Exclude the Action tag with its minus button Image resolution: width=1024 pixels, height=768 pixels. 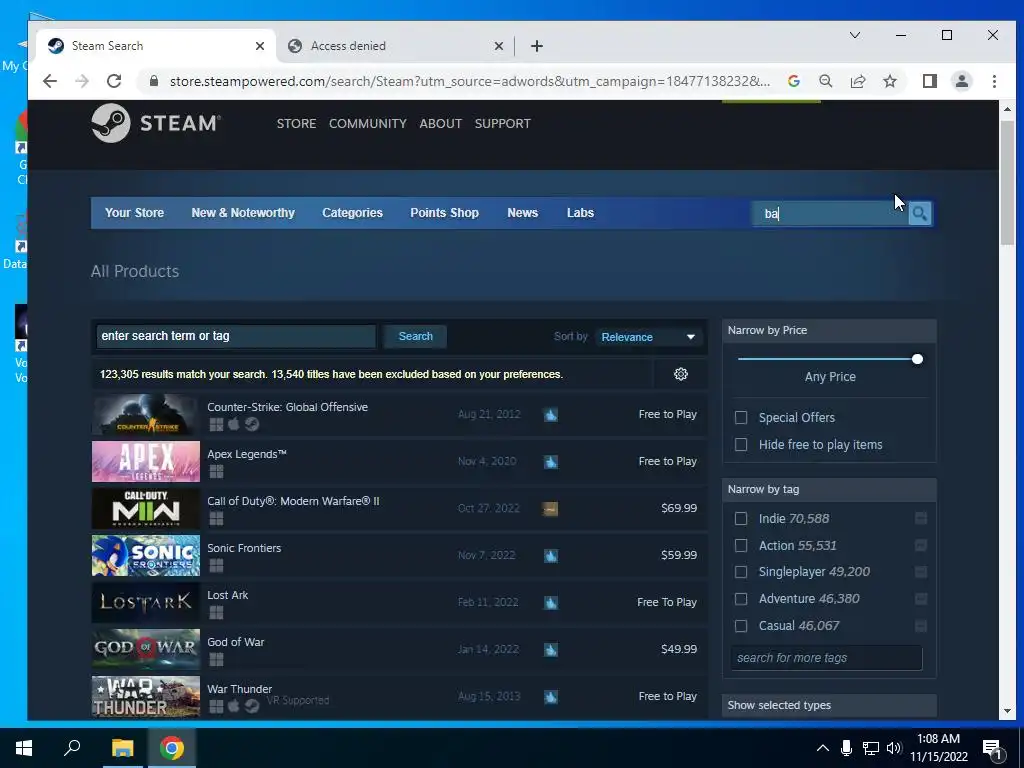(x=921, y=545)
